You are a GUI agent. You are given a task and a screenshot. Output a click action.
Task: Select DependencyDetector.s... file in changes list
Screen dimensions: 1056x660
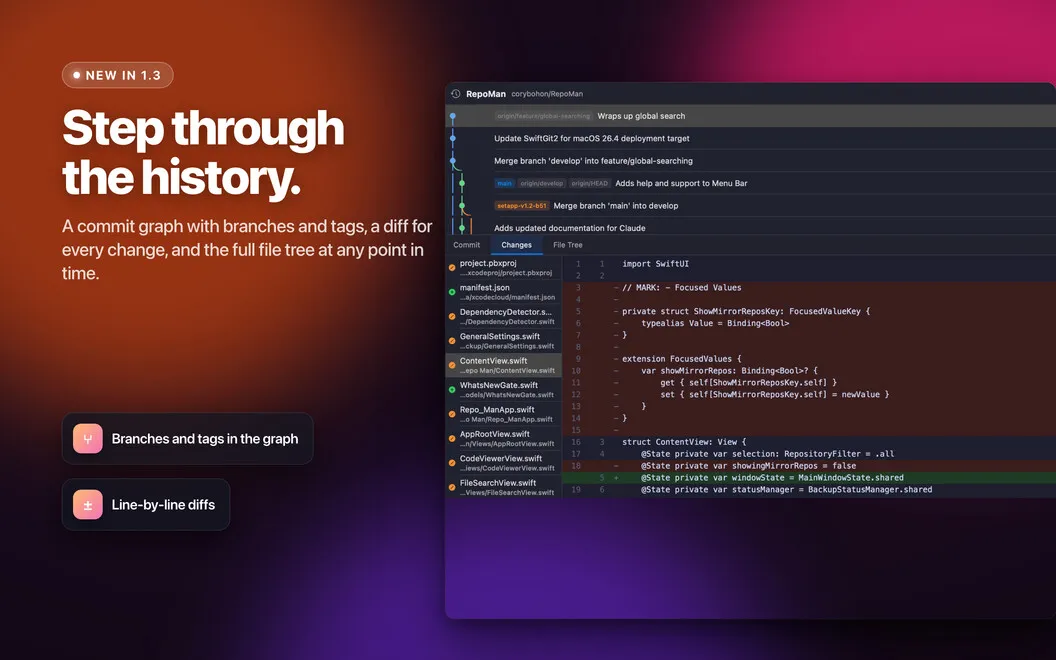[504, 317]
